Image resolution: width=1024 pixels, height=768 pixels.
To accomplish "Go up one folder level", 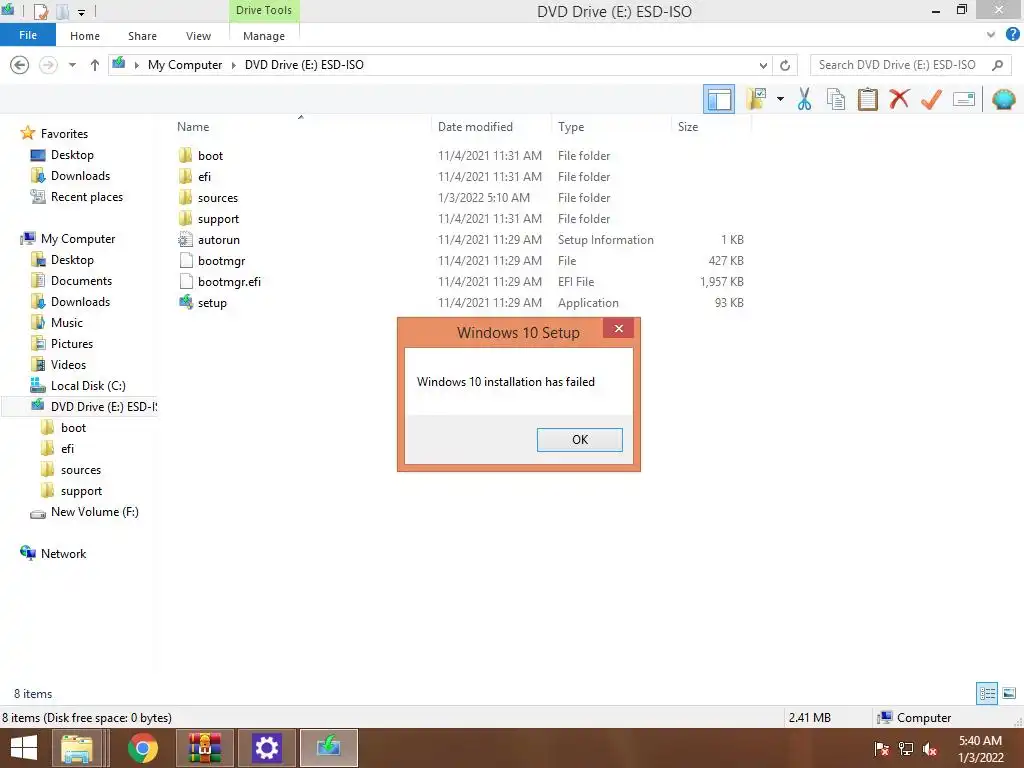I will [95, 65].
